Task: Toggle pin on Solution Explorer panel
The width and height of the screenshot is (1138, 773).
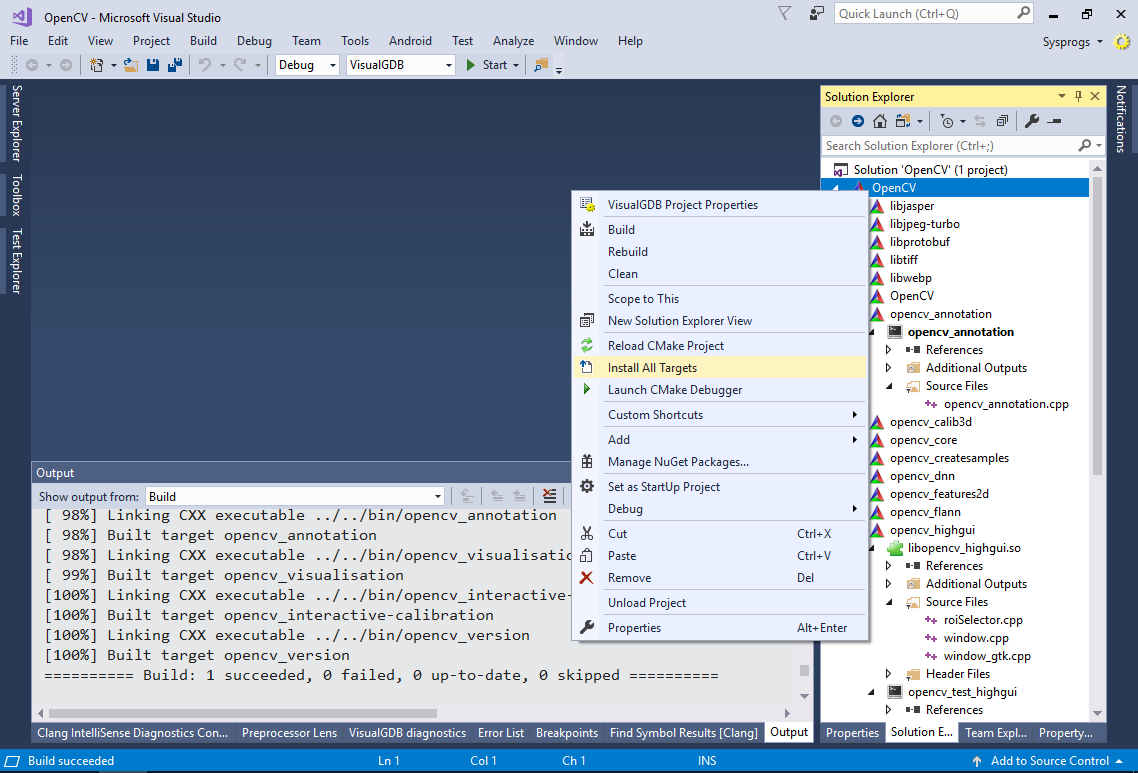Action: pyautogui.click(x=1078, y=97)
